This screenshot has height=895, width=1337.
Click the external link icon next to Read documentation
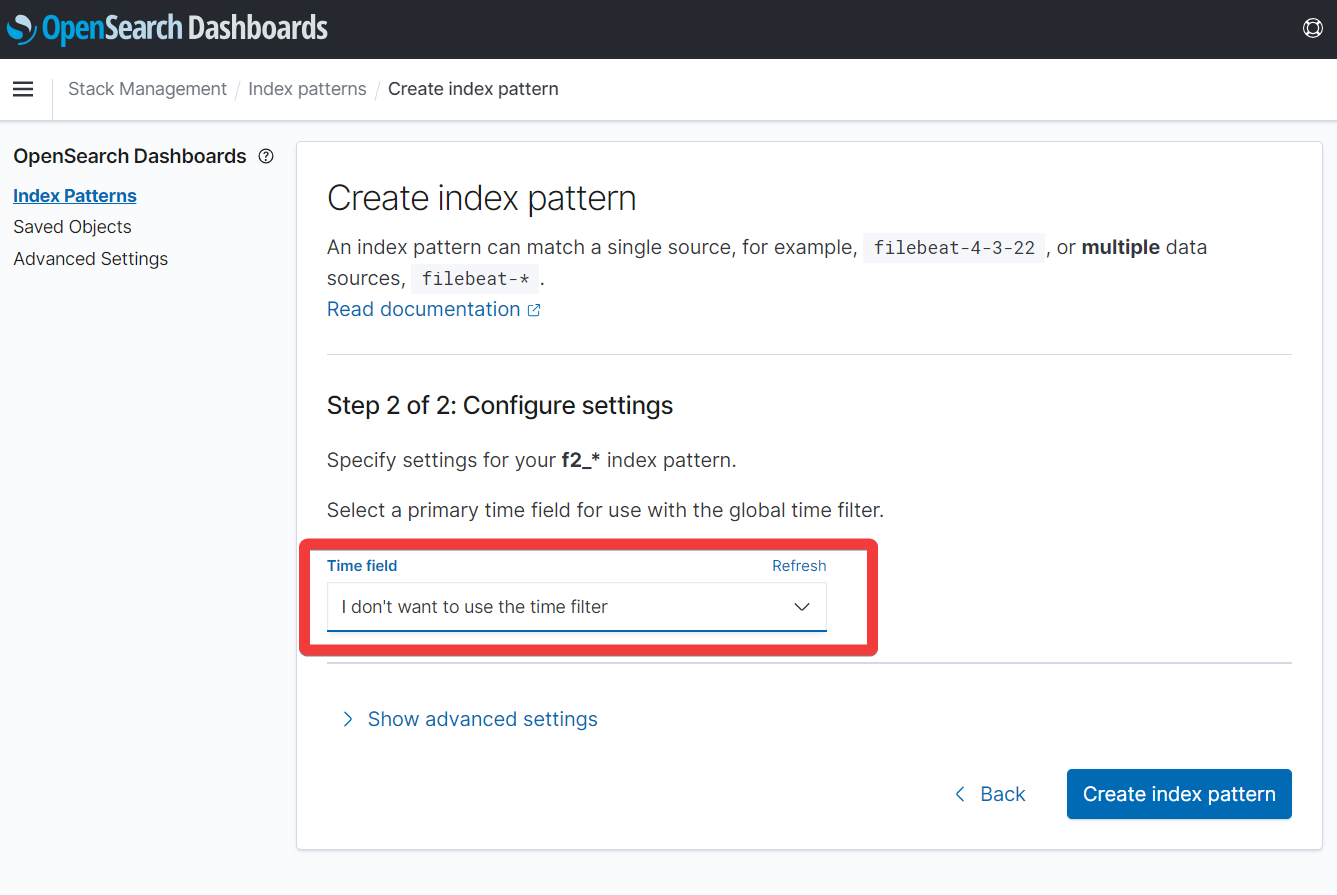click(x=533, y=309)
